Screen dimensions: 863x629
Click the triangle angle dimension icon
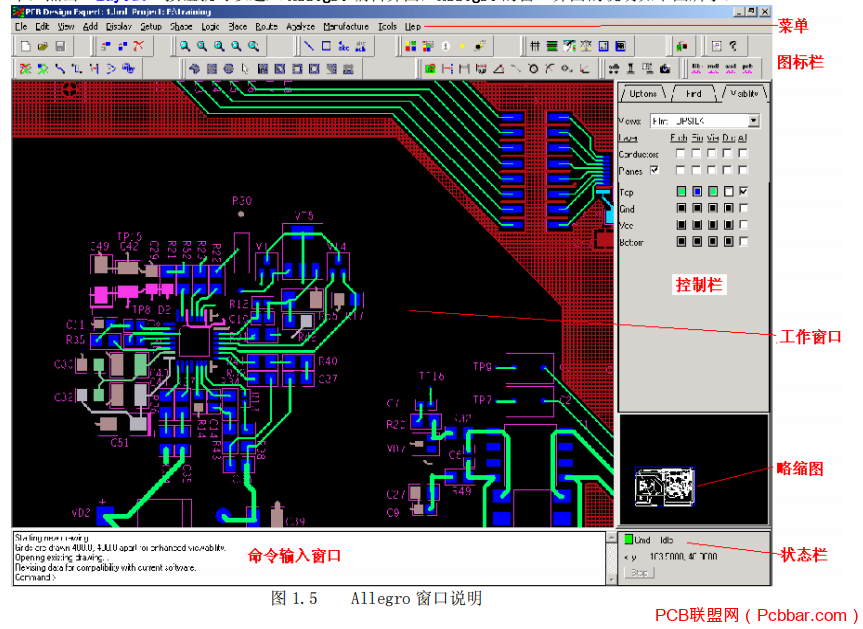coord(499,69)
